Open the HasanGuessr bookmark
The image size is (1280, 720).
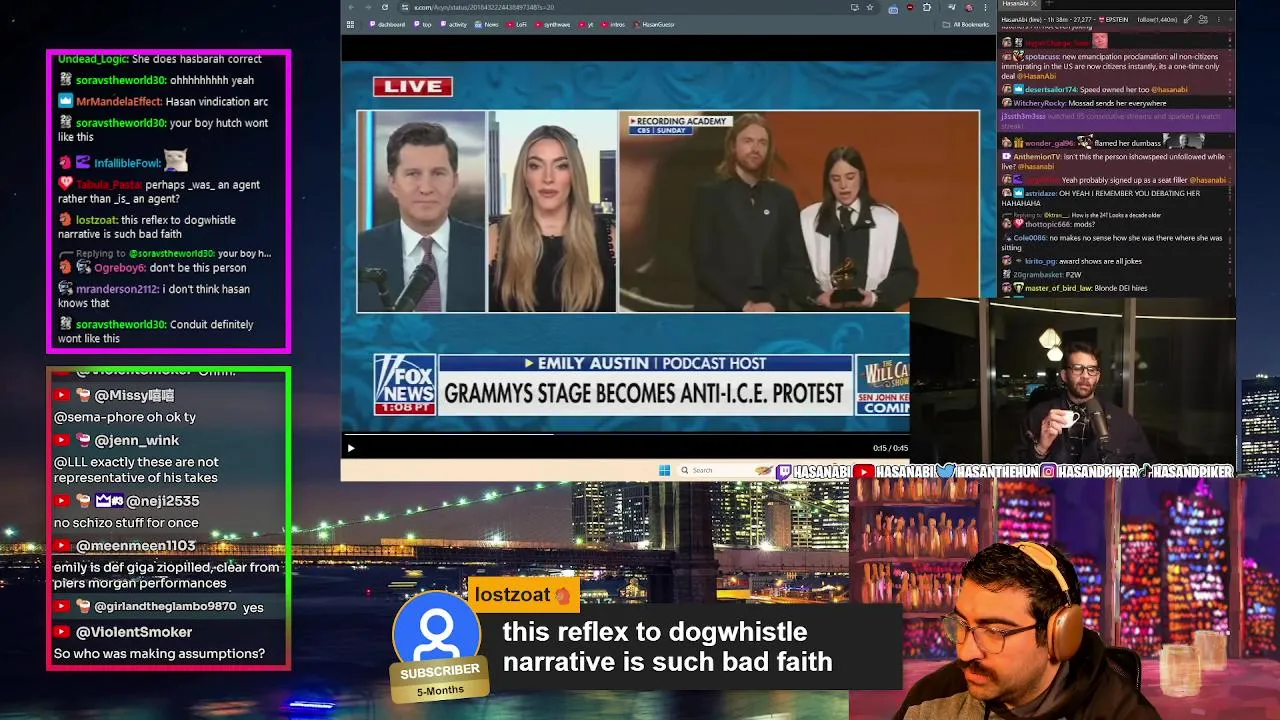(654, 24)
